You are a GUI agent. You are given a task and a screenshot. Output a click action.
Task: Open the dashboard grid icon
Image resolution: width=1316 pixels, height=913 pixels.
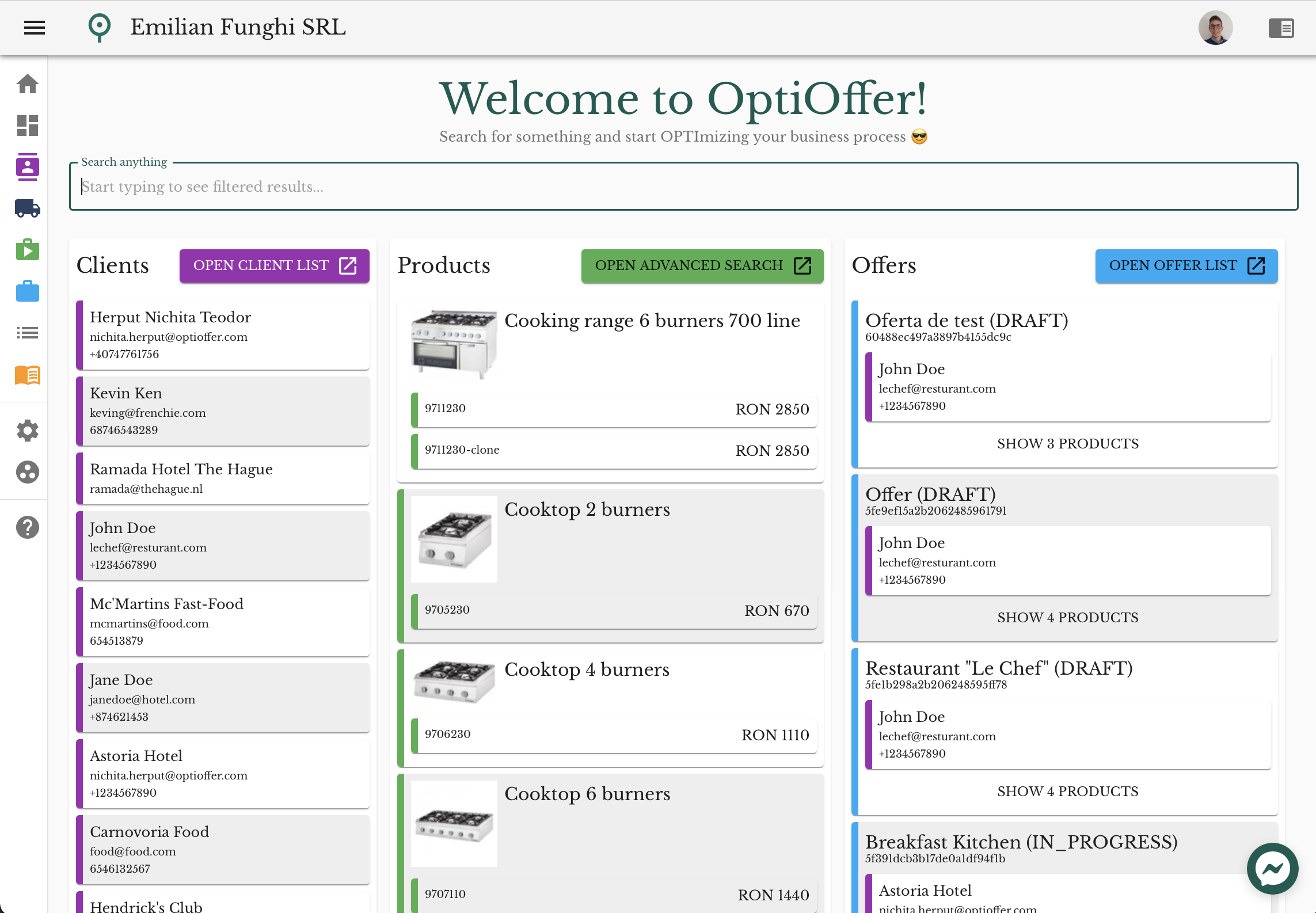27,125
